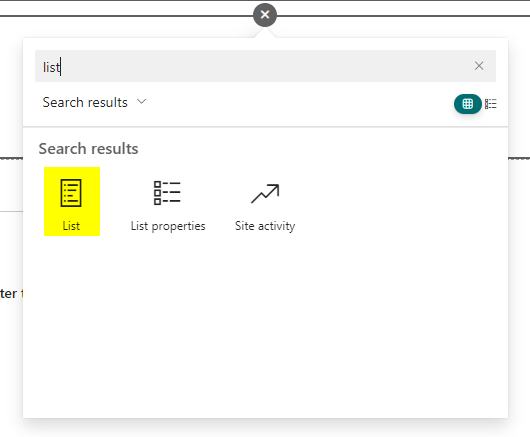Place cursor at start of "list" search text
The height and width of the screenshot is (437, 530).
click(43, 67)
